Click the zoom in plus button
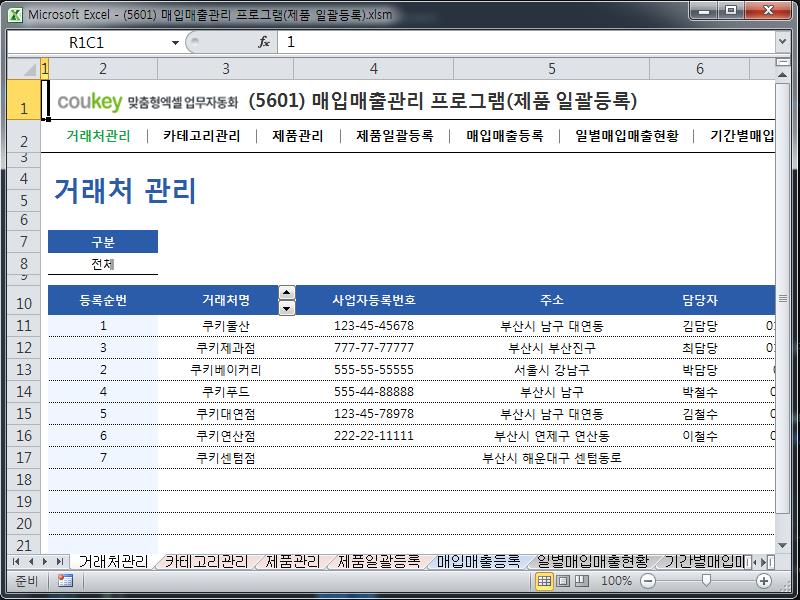Screen dimensions: 800x600 click(763, 581)
